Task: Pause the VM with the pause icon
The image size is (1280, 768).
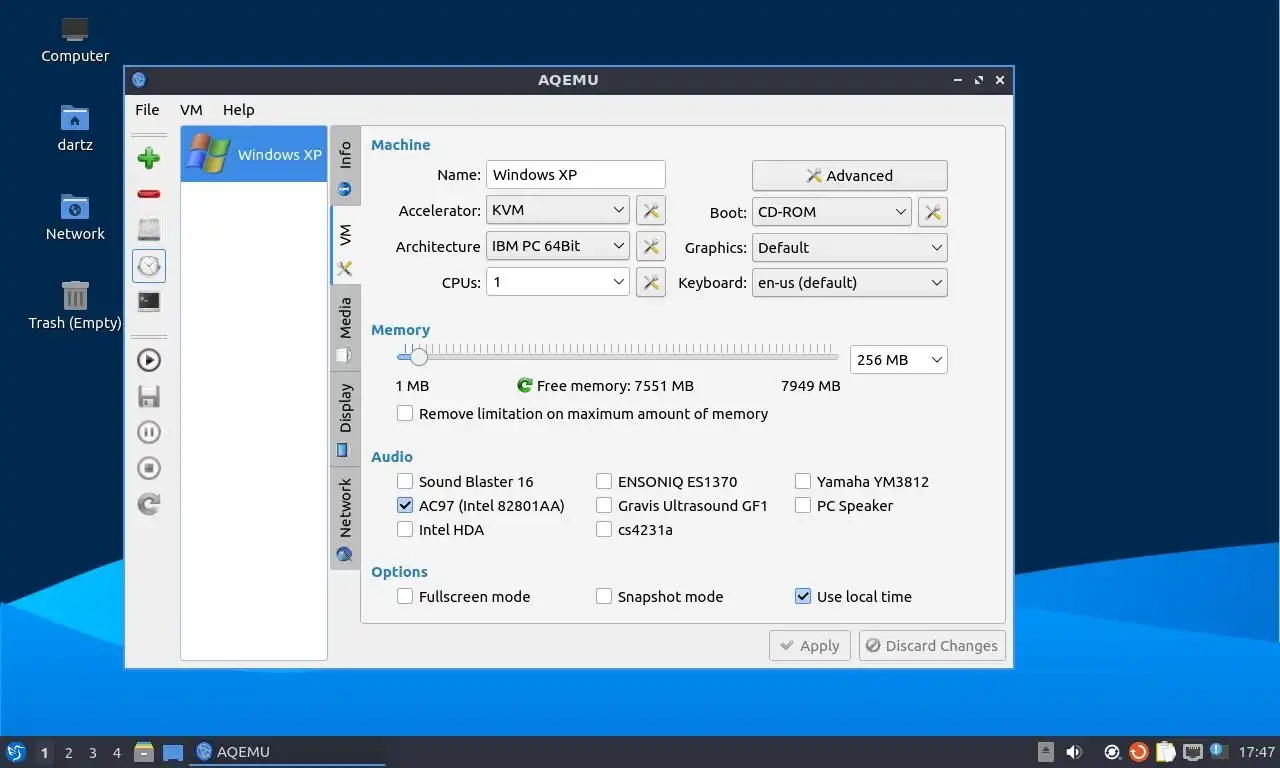Action: (x=149, y=432)
